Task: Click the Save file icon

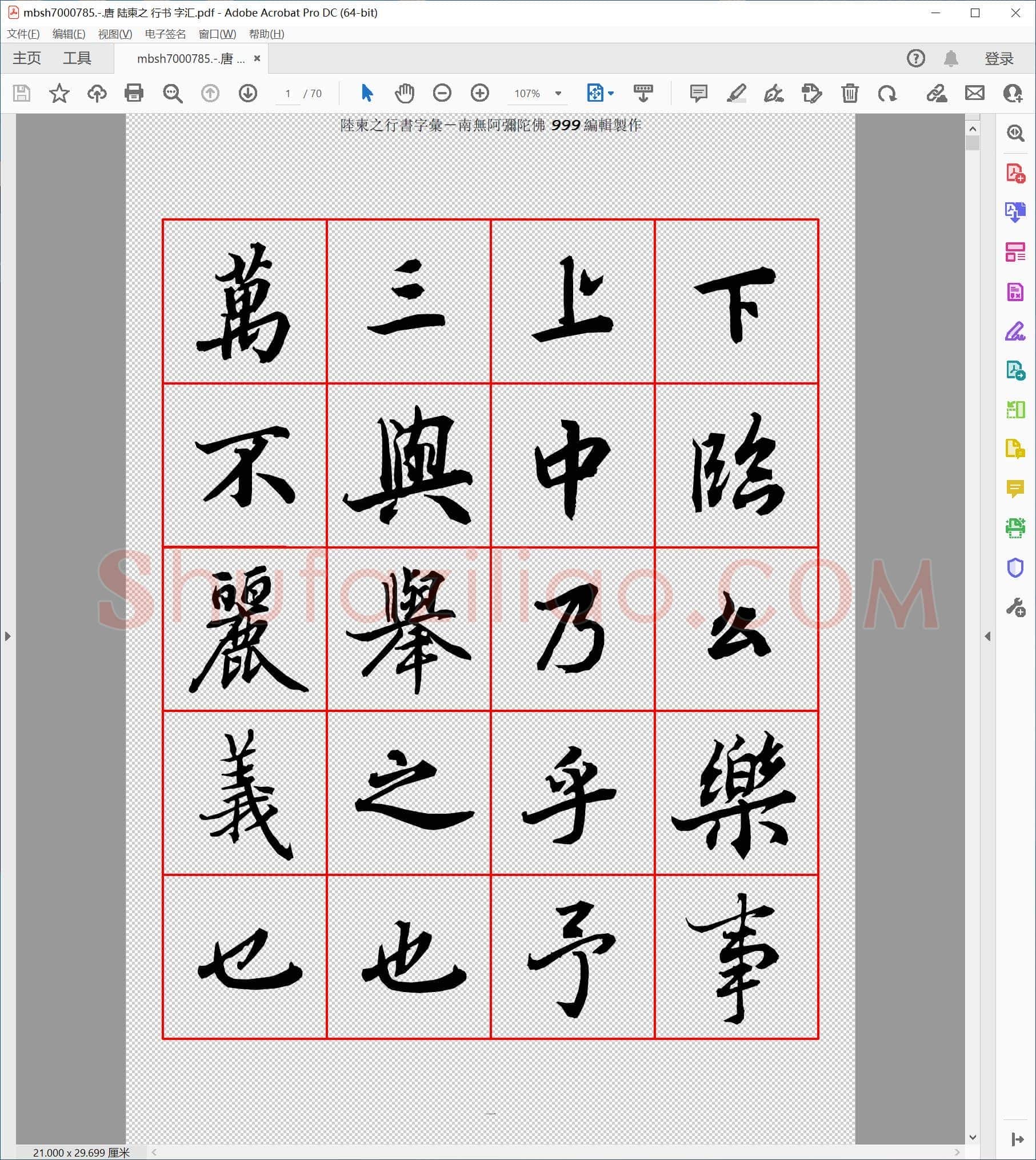Action: pyautogui.click(x=22, y=93)
